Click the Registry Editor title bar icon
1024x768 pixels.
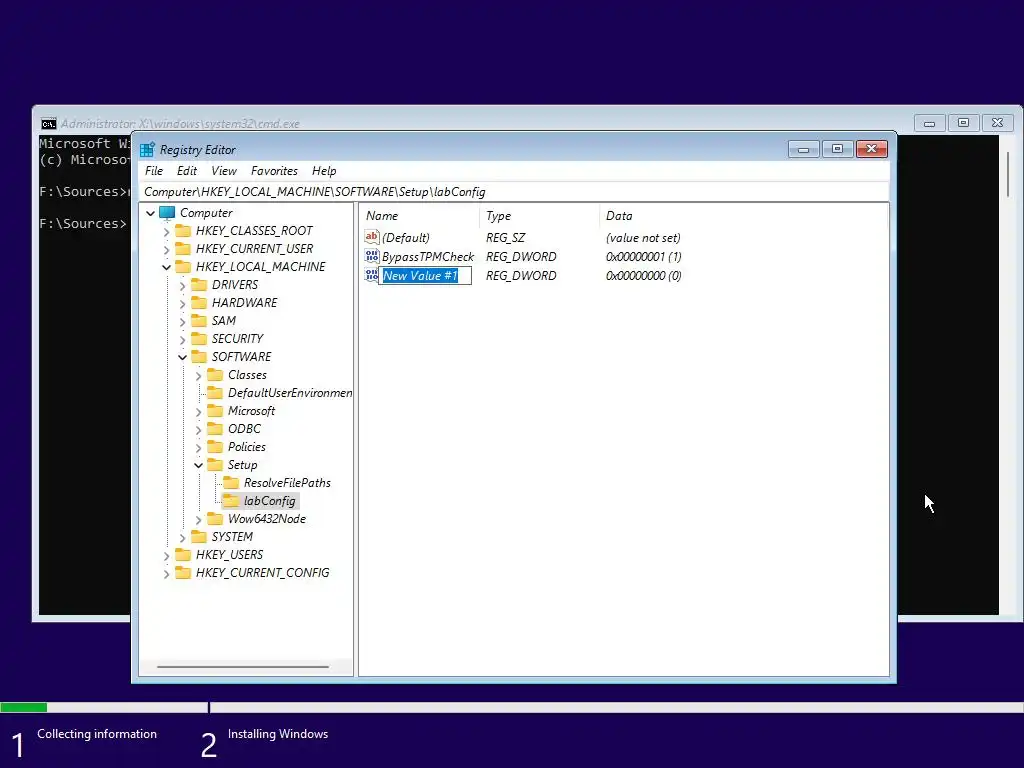tap(148, 150)
